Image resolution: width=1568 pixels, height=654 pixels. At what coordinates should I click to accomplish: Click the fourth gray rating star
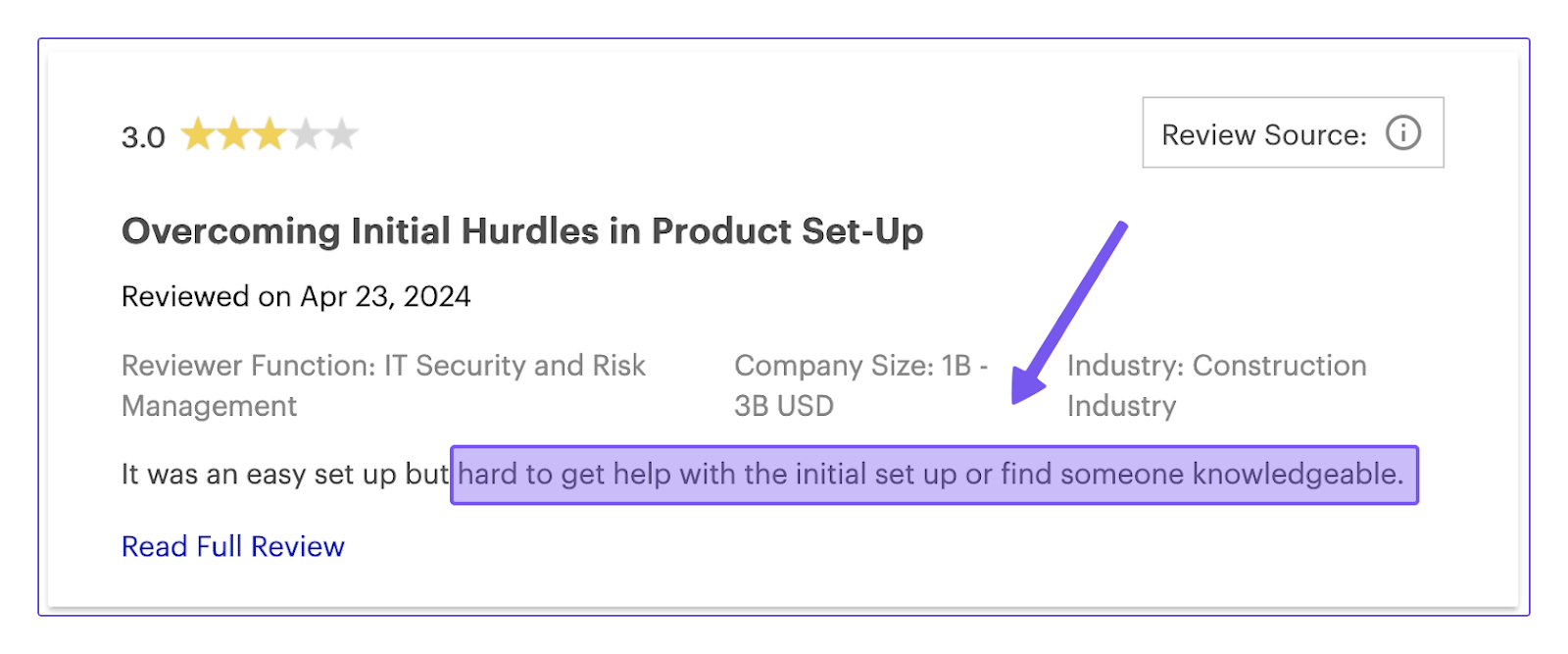pos(306,134)
